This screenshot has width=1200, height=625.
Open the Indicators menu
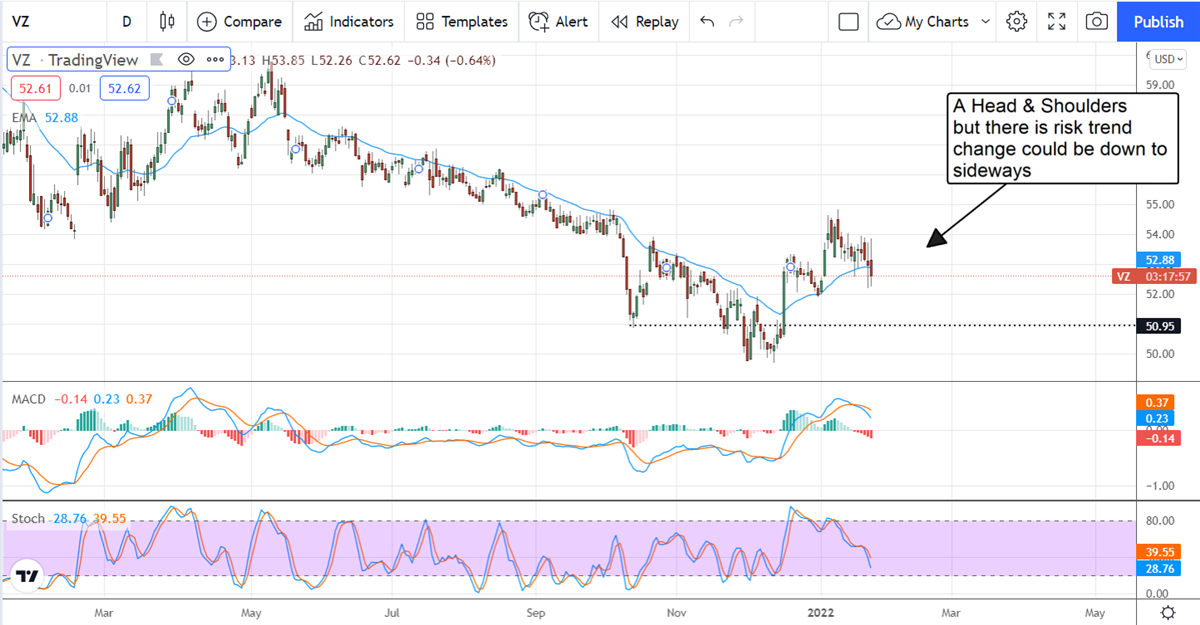[349, 21]
